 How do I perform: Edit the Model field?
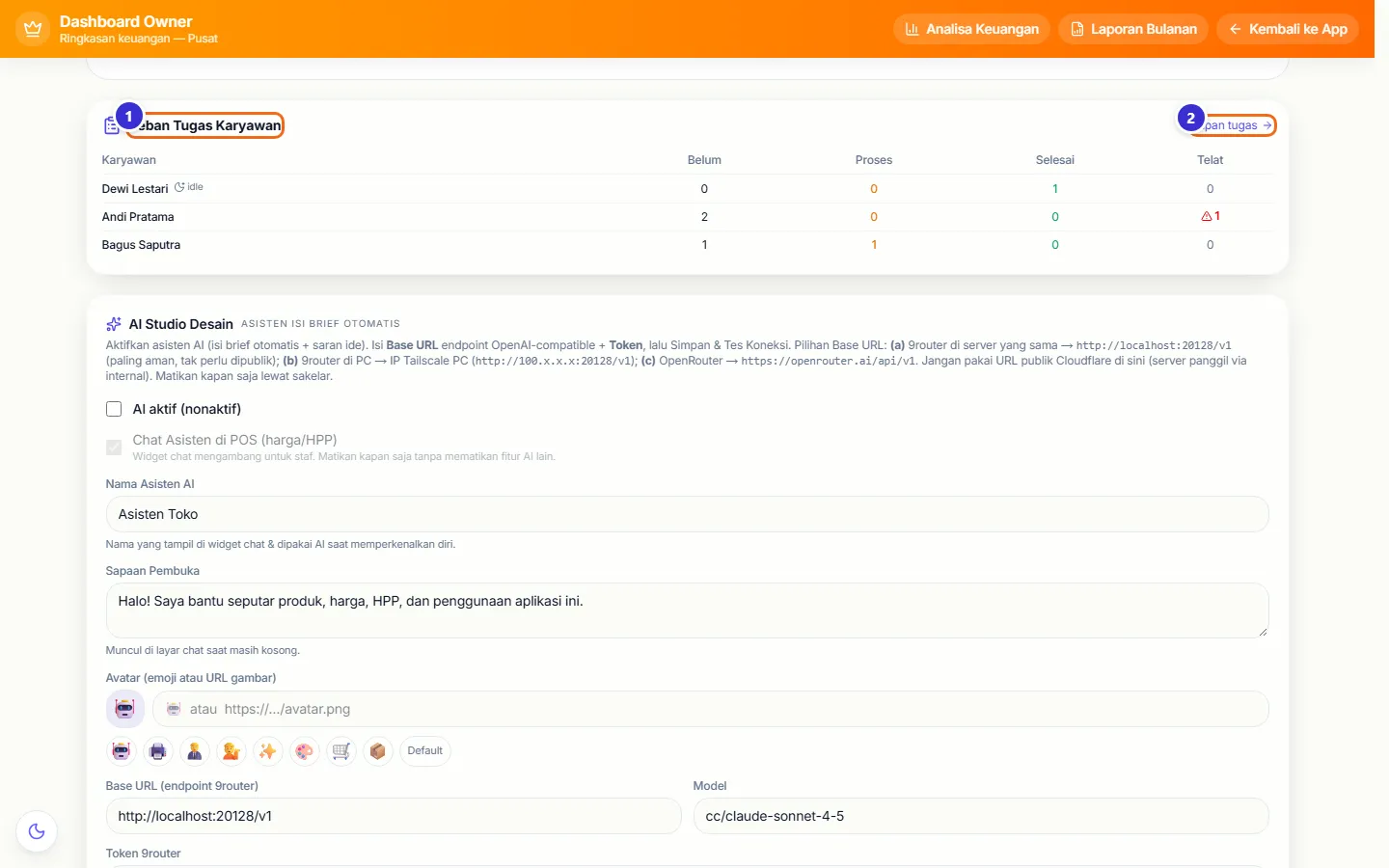coord(981,816)
